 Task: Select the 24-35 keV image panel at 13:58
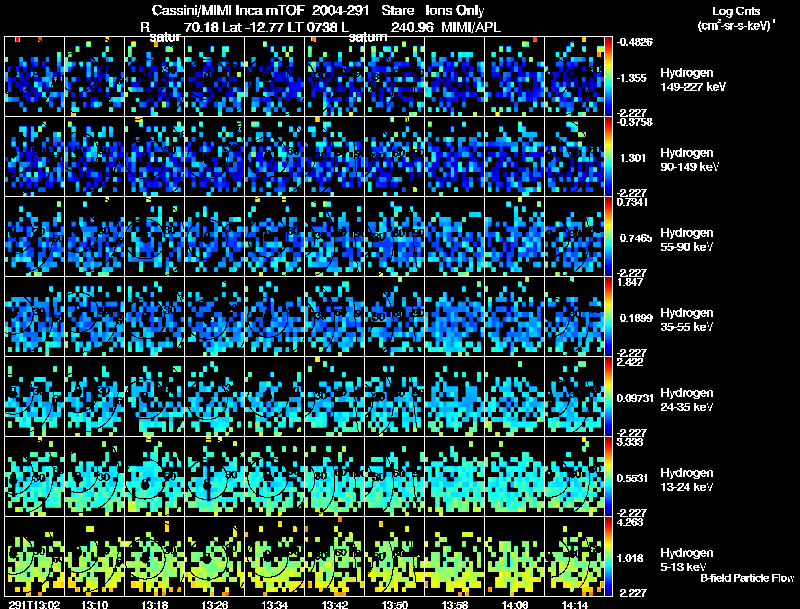(455, 396)
